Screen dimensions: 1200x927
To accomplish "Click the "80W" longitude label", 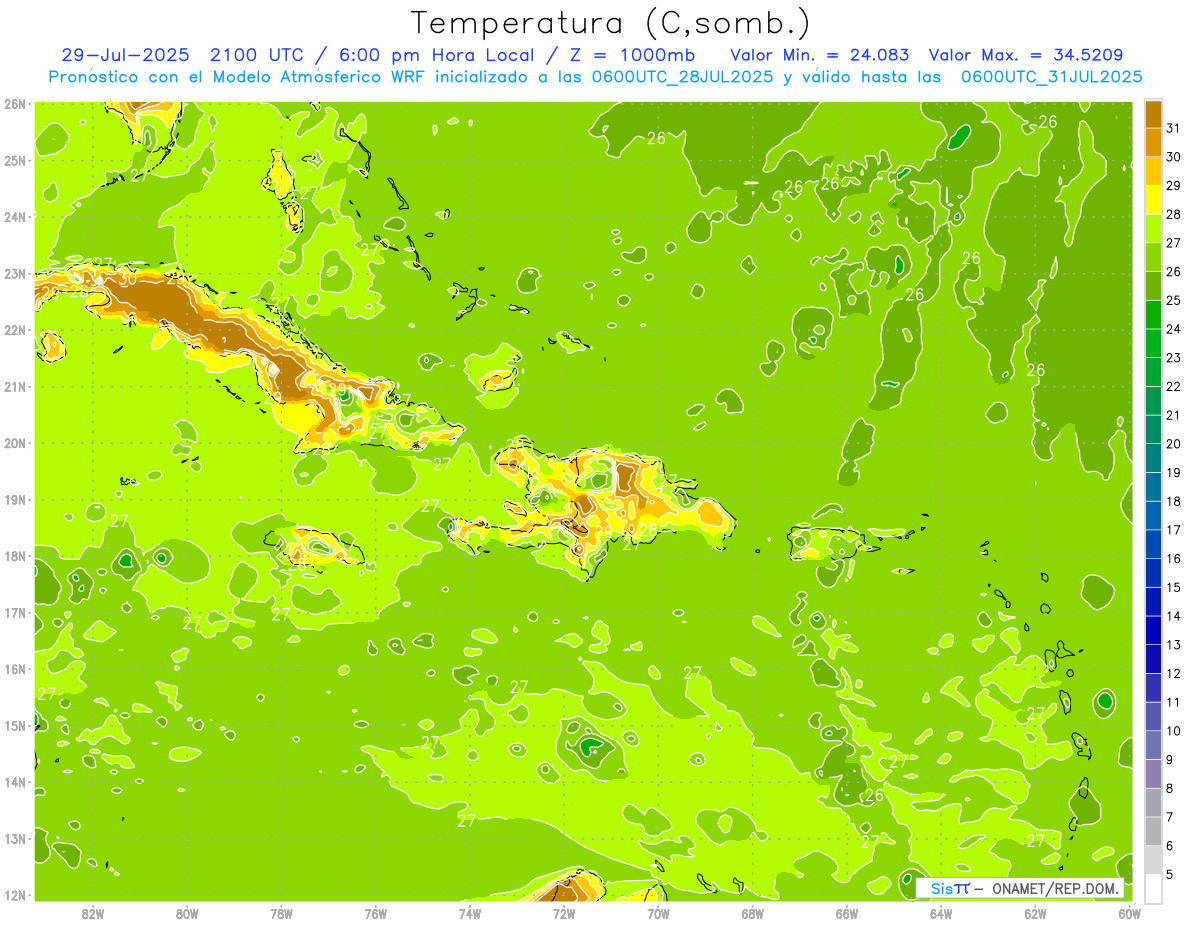I will click(x=187, y=914).
